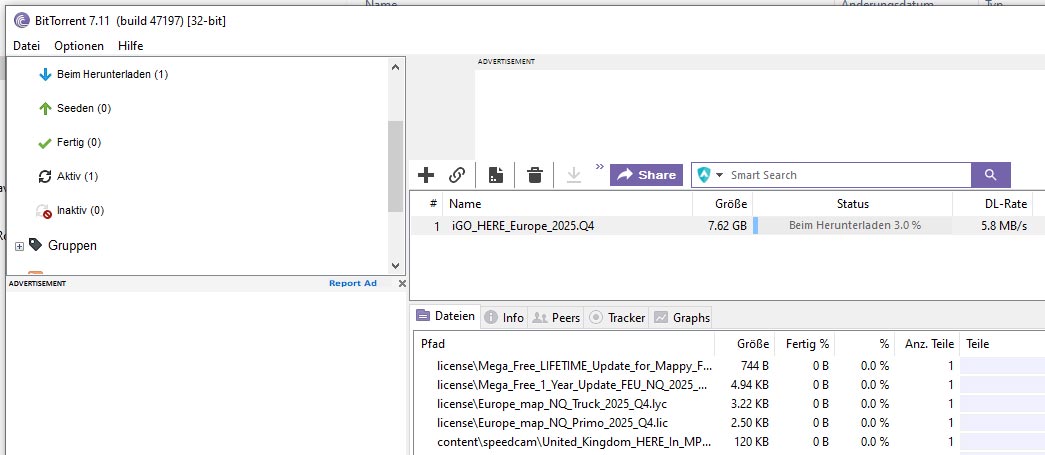The width and height of the screenshot is (1045, 455).
Task: Click the Add Torrent plus icon
Action: (x=426, y=175)
